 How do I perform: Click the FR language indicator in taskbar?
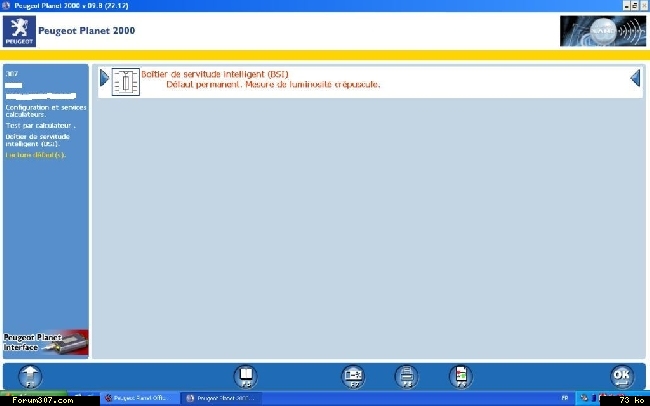[564, 398]
